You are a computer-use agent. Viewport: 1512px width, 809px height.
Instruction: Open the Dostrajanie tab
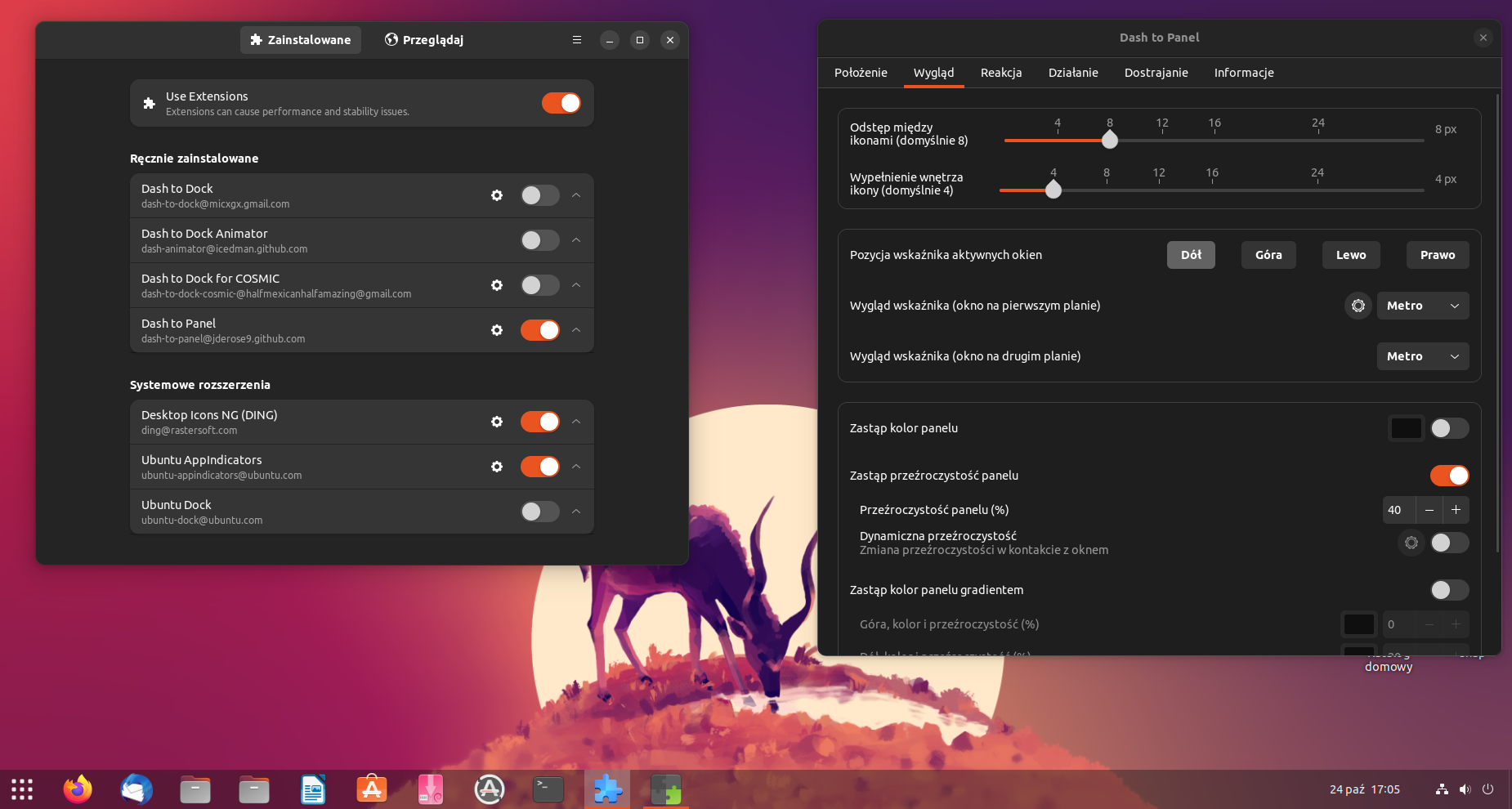[1156, 73]
